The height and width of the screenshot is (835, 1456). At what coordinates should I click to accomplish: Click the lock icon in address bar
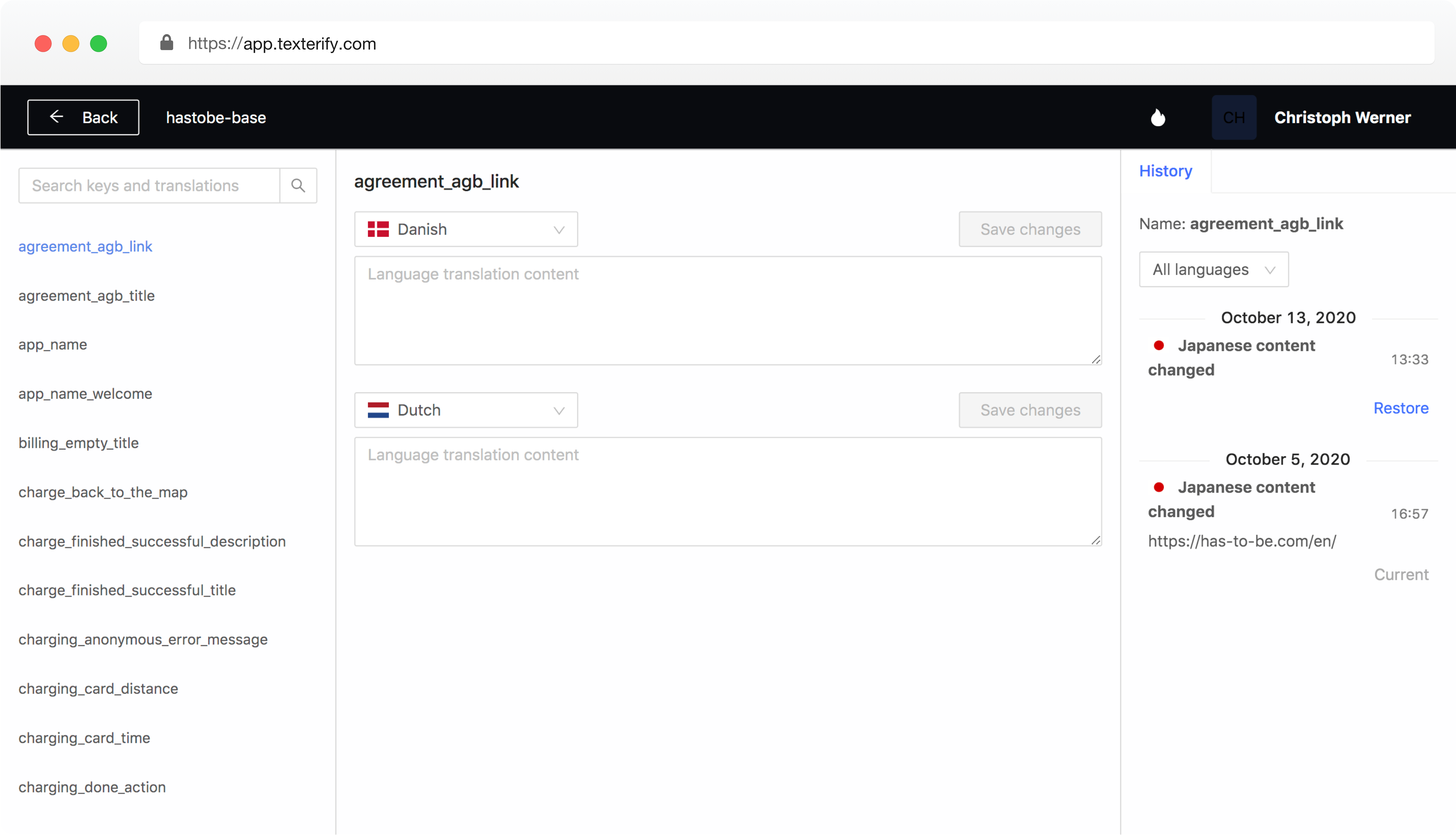click(x=167, y=43)
